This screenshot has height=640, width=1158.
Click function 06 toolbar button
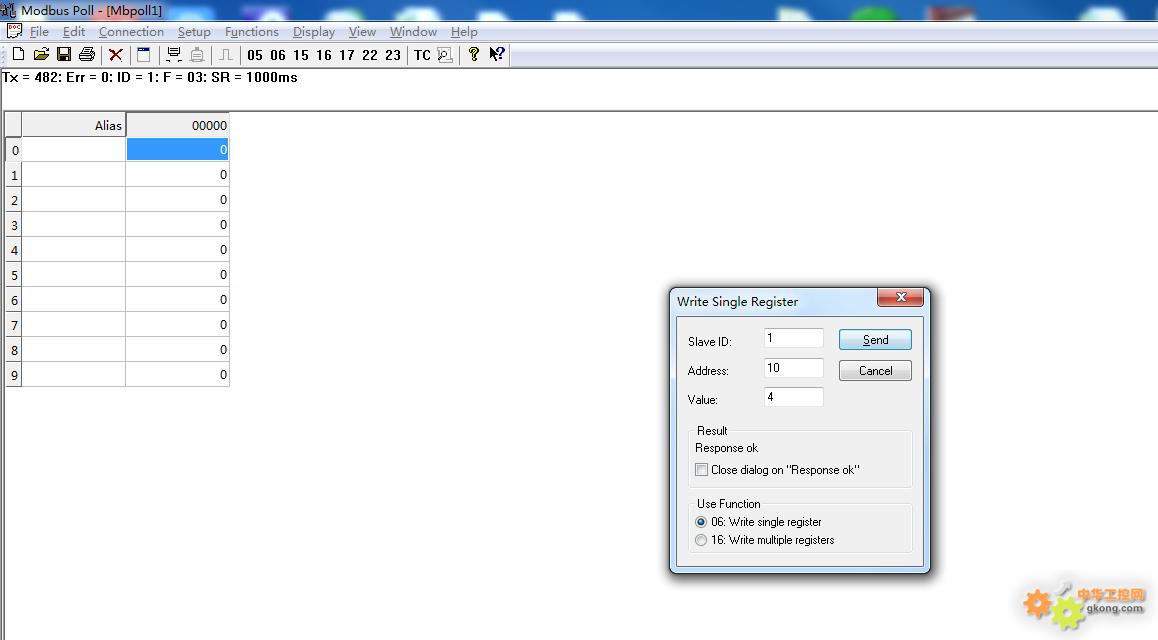tap(278, 55)
